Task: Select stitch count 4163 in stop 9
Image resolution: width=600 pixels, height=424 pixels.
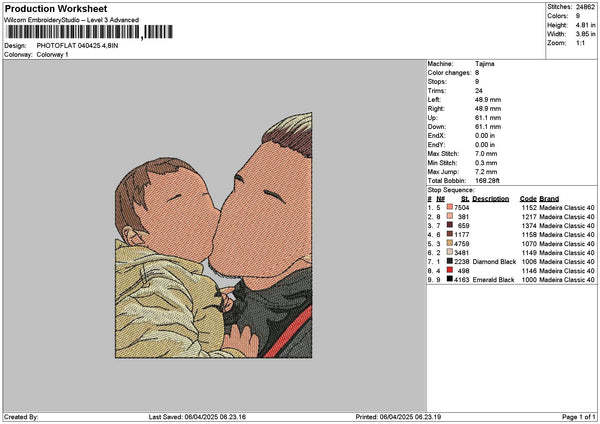Action: [461, 280]
